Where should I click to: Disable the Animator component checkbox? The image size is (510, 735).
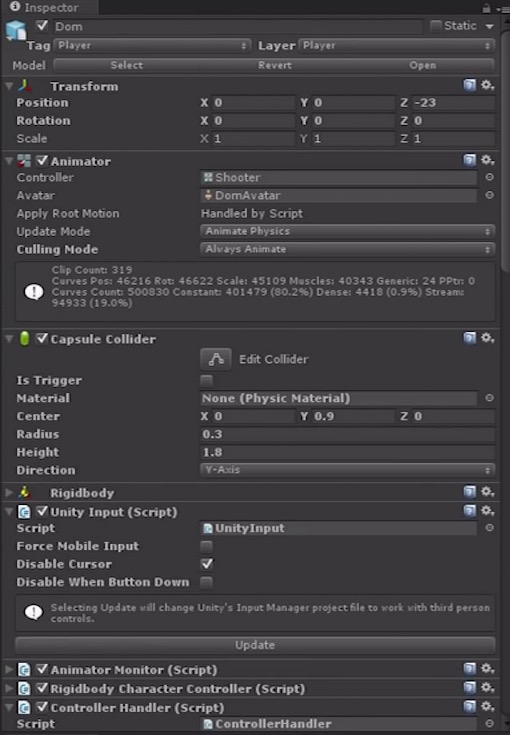click(42, 160)
